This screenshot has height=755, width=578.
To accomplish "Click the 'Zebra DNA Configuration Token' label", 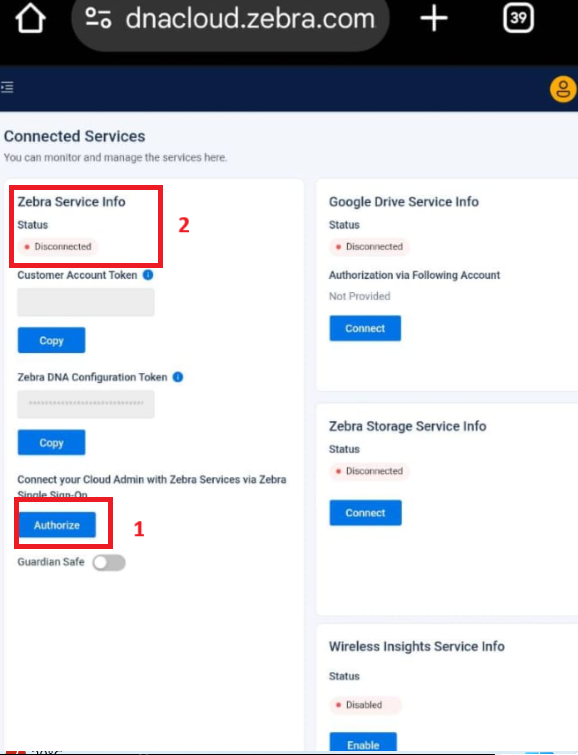I will [92, 377].
